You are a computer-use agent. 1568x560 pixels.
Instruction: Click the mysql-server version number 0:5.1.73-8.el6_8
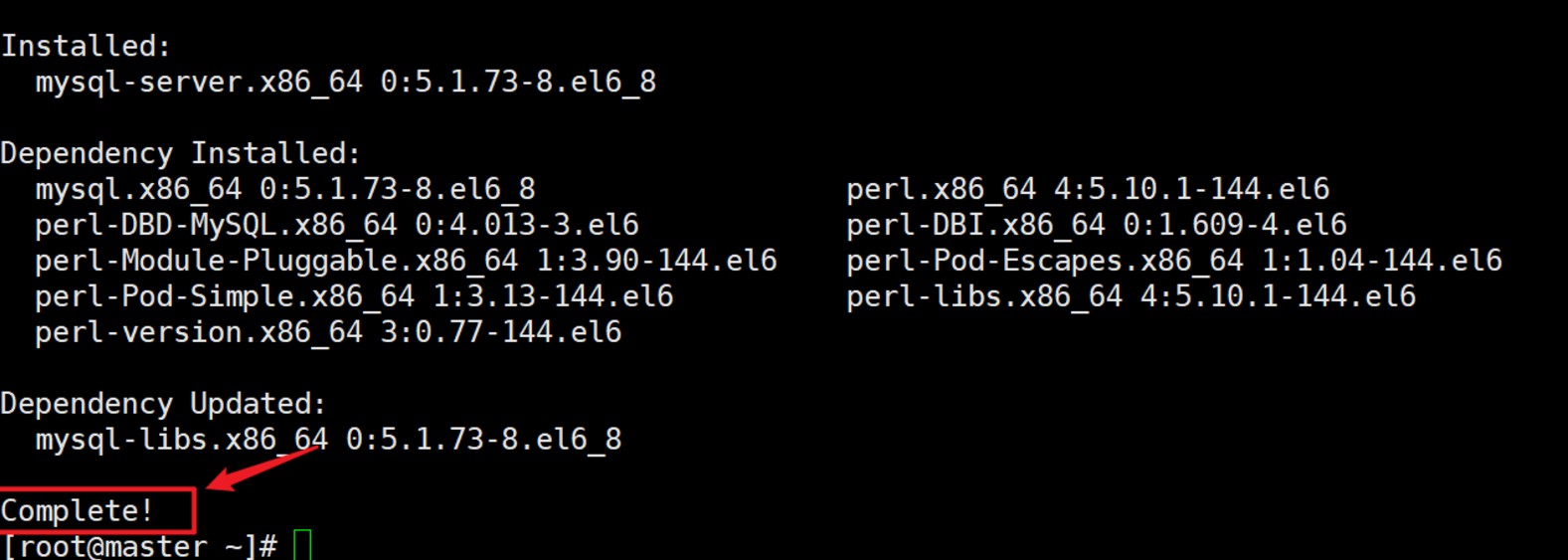coord(518,82)
